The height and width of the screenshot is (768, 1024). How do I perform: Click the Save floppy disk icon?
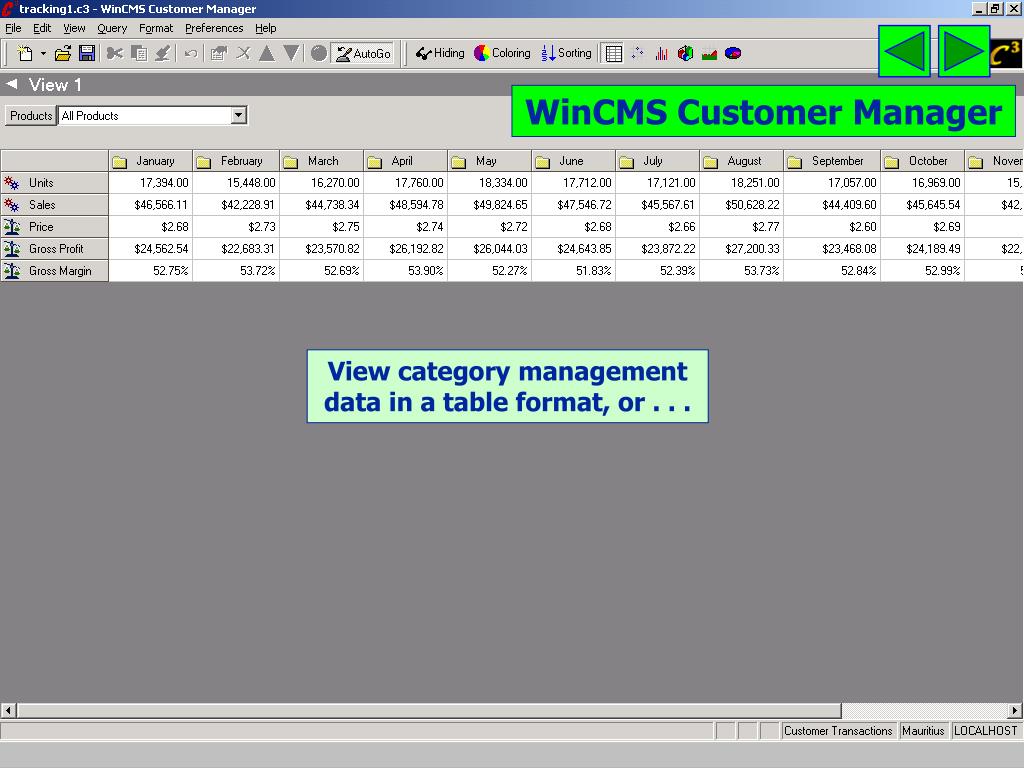coord(87,54)
